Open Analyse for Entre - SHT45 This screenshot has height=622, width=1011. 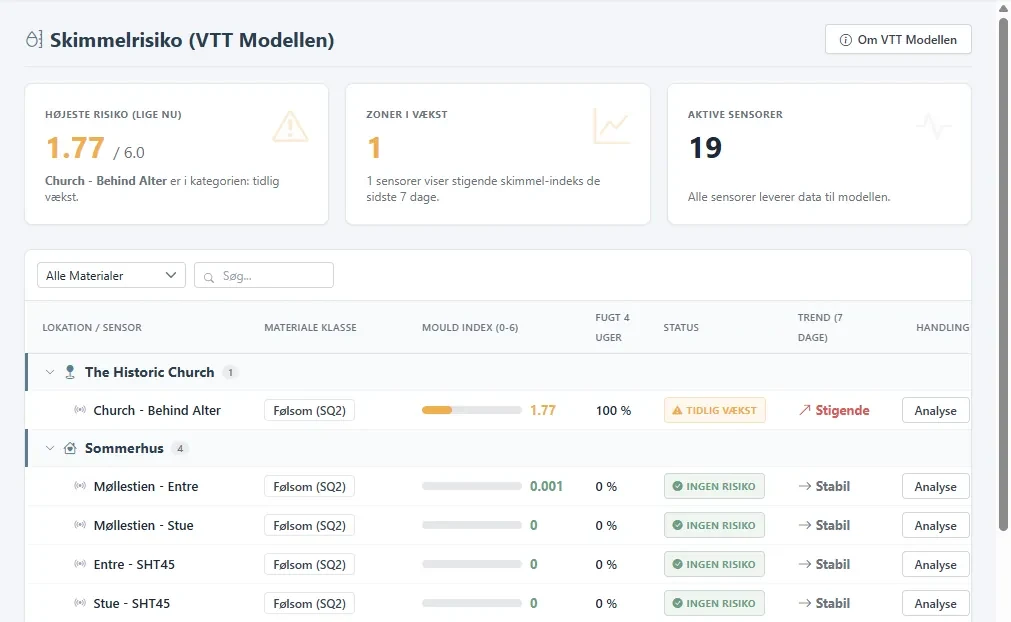click(936, 565)
